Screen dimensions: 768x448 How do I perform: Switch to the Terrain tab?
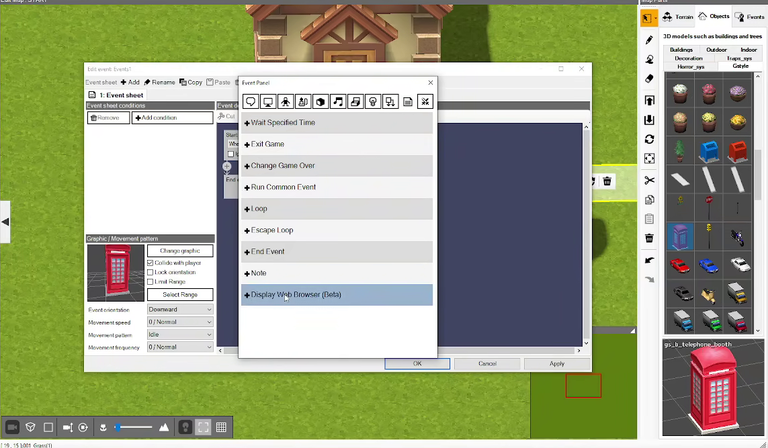tap(678, 17)
